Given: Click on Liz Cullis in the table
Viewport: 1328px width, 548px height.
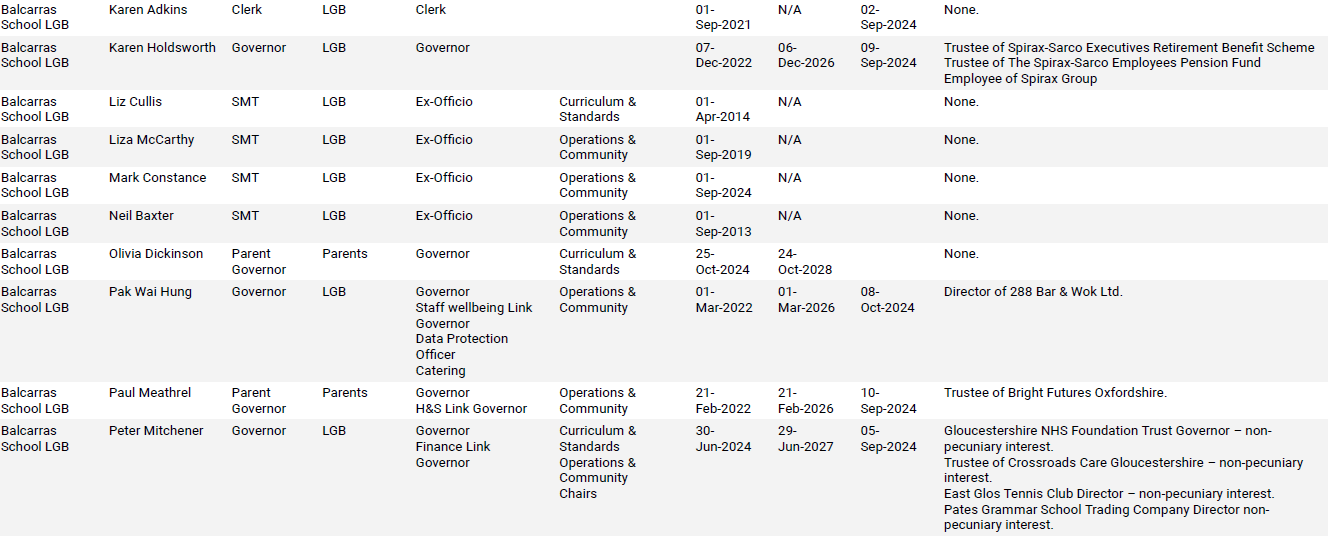Looking at the screenshot, I should tap(135, 102).
